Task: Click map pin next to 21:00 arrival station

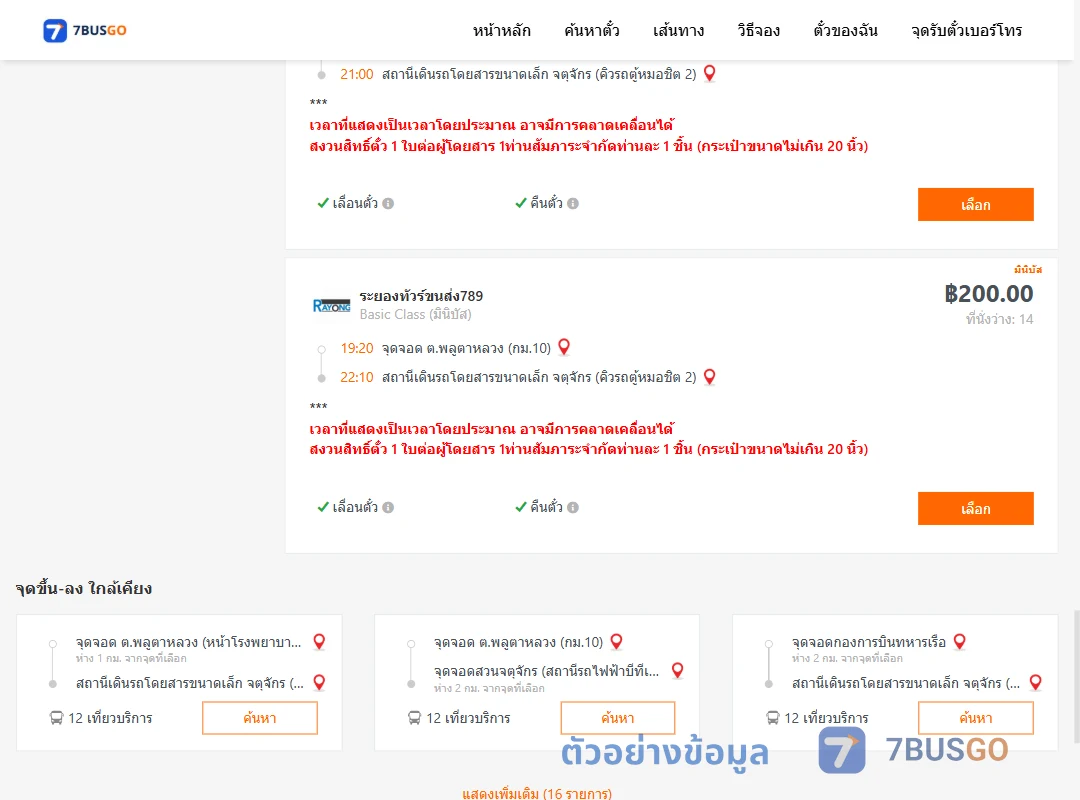Action: pos(709,73)
